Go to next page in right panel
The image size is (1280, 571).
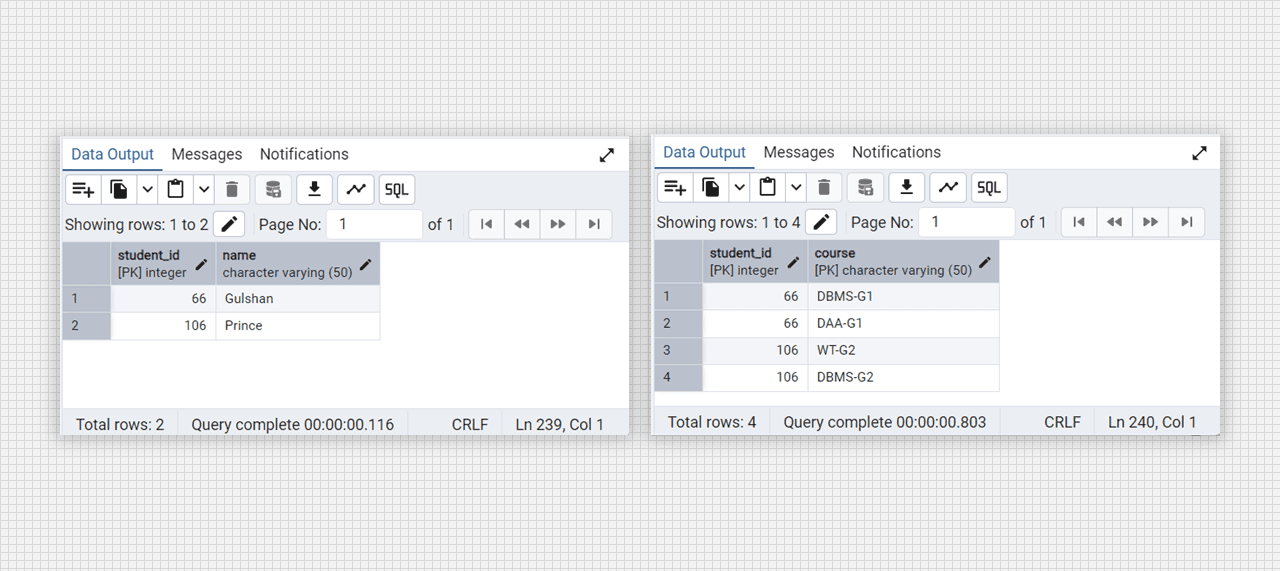tap(1150, 222)
